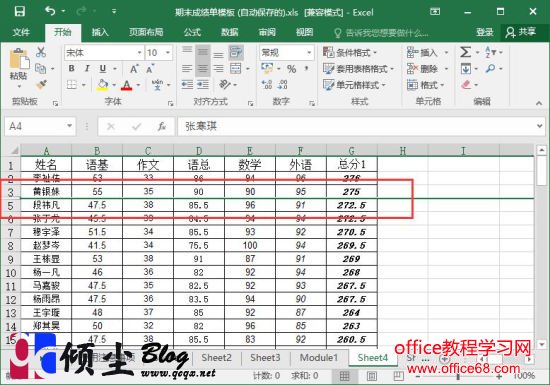Screen dimensions: 550x385
Task: Click Decrease Decimal icon
Action: pos(282,85)
